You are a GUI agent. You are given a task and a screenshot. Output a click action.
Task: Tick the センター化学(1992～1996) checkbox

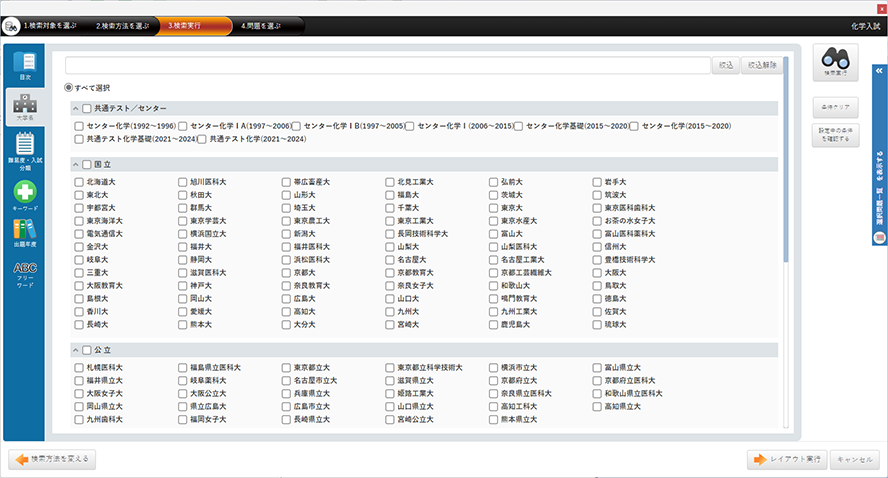point(79,126)
